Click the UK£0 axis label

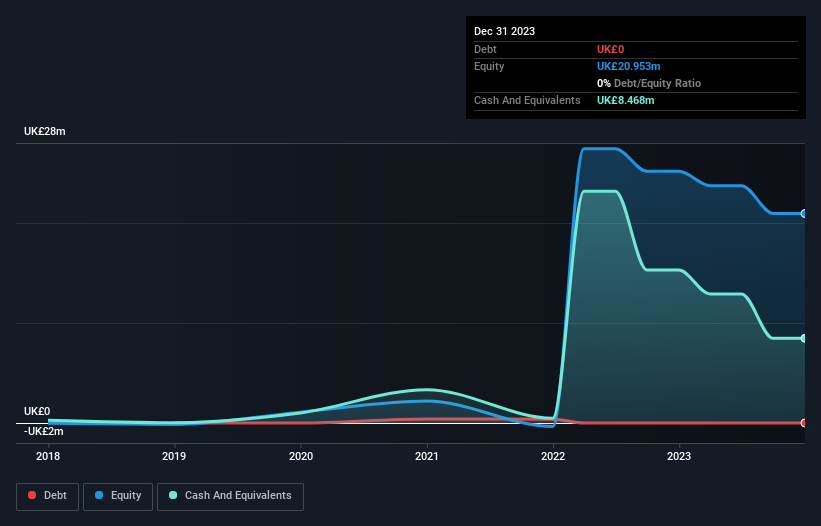click(37, 411)
